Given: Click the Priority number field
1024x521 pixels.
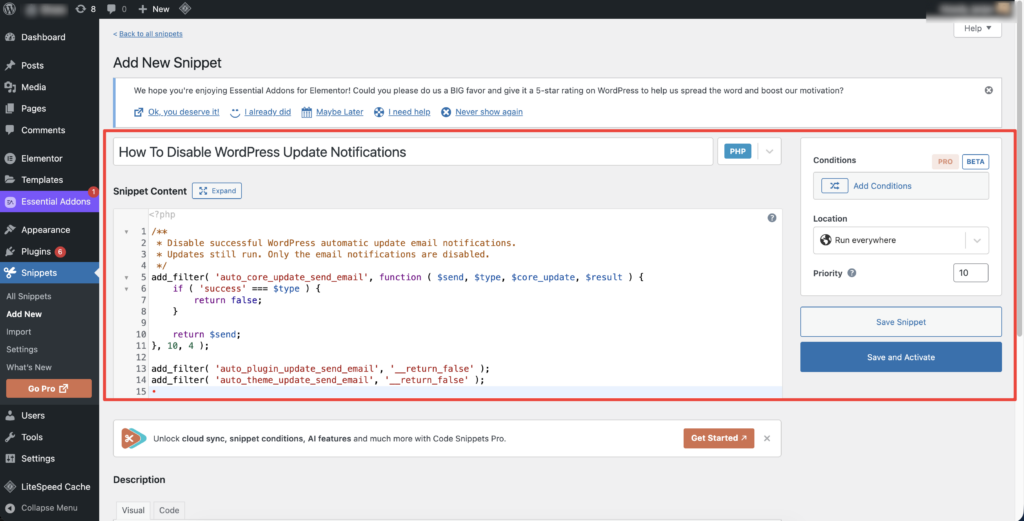Looking at the screenshot, I should point(970,273).
